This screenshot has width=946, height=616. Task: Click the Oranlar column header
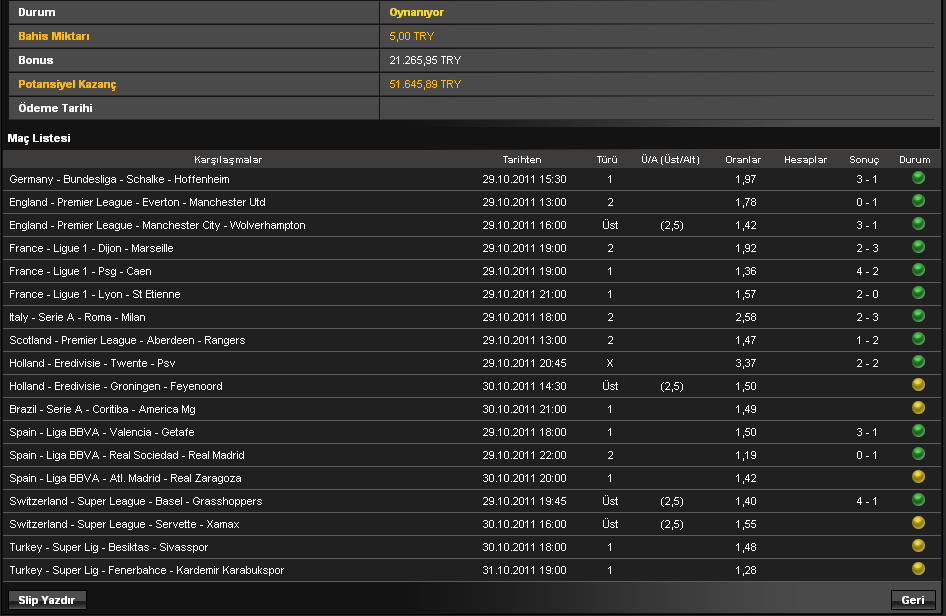[743, 159]
